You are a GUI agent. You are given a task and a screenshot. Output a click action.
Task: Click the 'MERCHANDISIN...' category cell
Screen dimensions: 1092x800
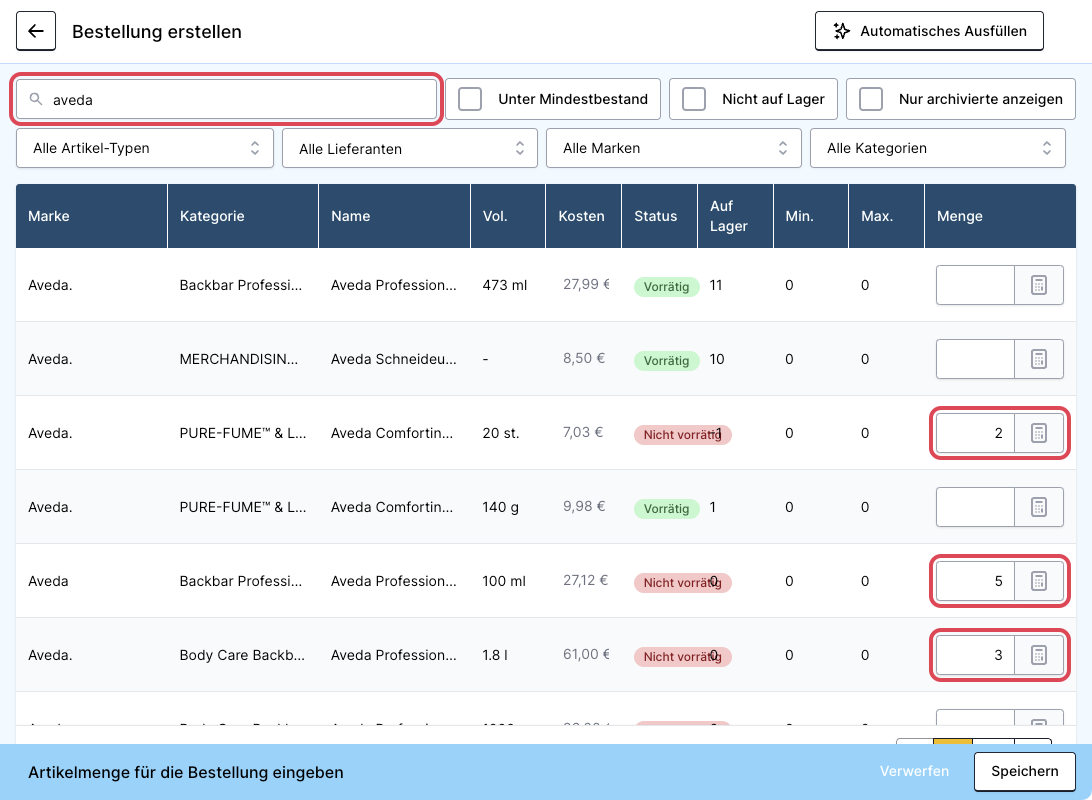pos(239,359)
